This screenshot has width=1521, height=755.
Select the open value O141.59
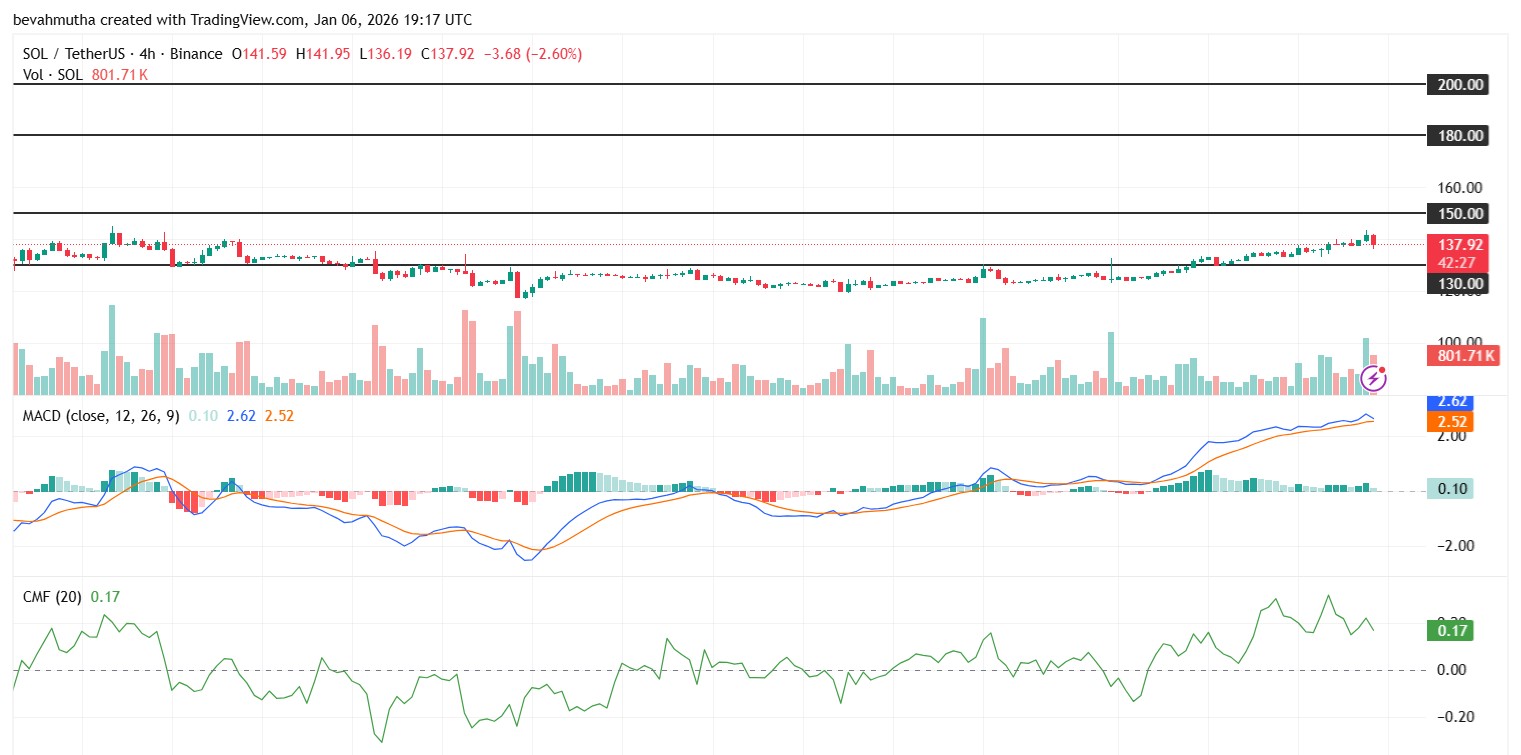[261, 54]
